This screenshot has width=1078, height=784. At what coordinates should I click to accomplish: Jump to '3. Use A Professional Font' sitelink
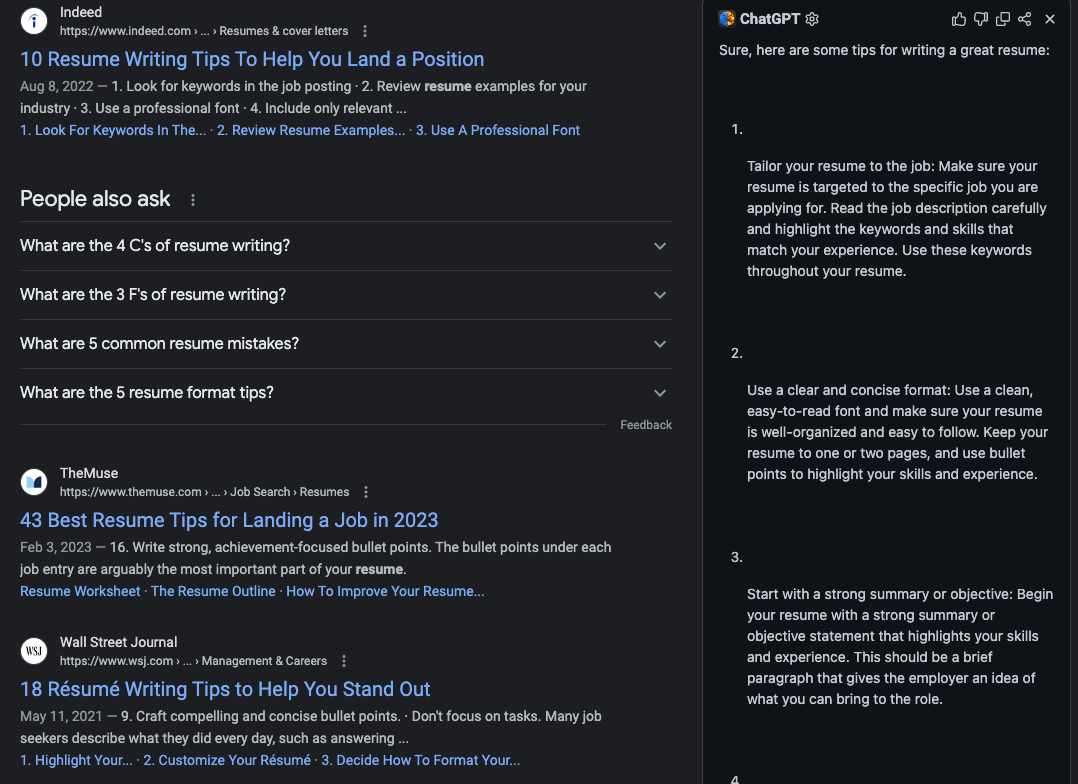point(498,130)
